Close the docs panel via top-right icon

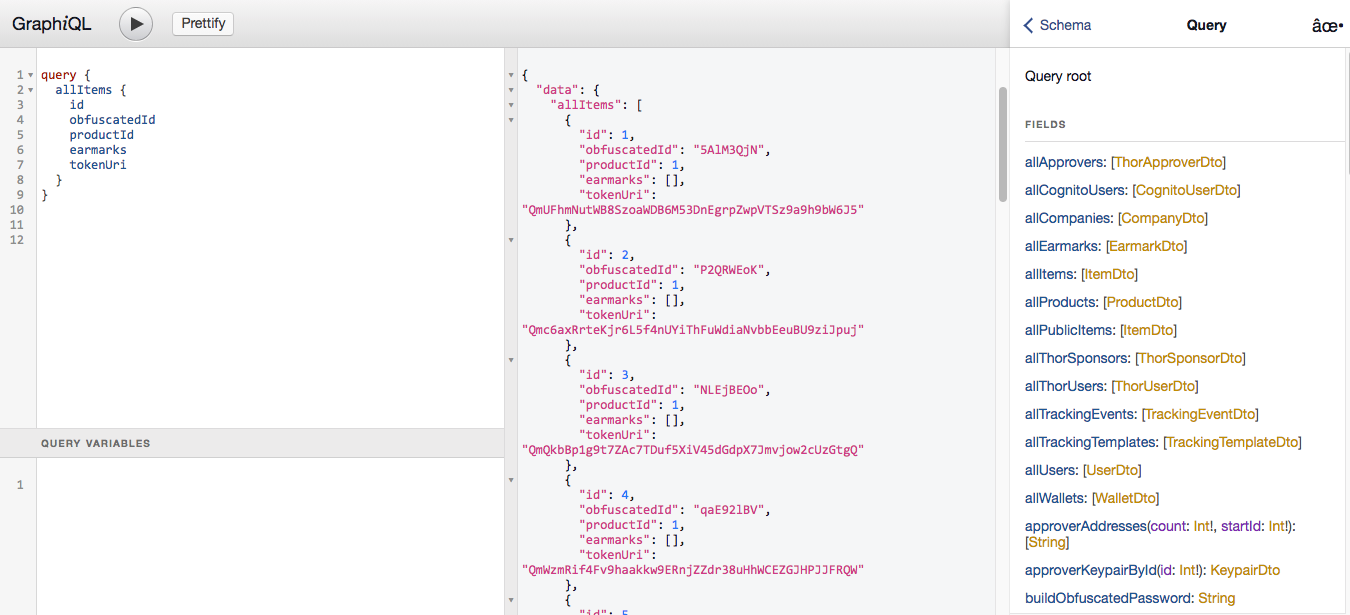[1326, 26]
